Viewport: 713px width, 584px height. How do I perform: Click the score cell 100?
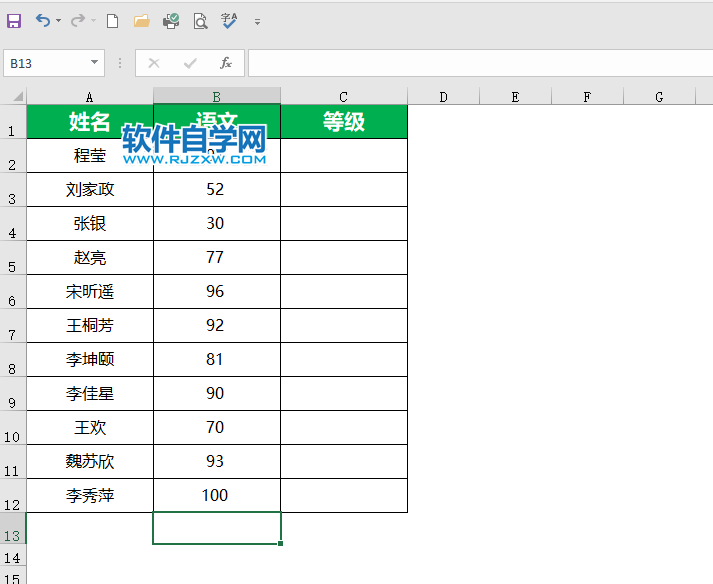[x=217, y=495]
